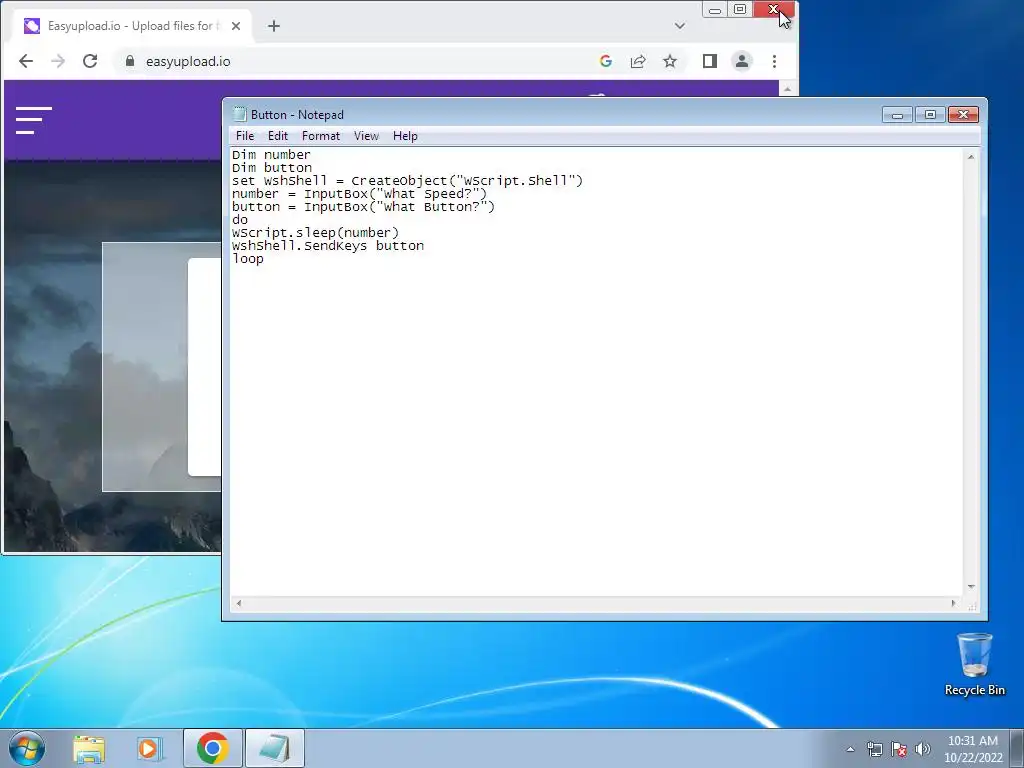
Task: Open the Windows Start menu
Action: point(27,748)
